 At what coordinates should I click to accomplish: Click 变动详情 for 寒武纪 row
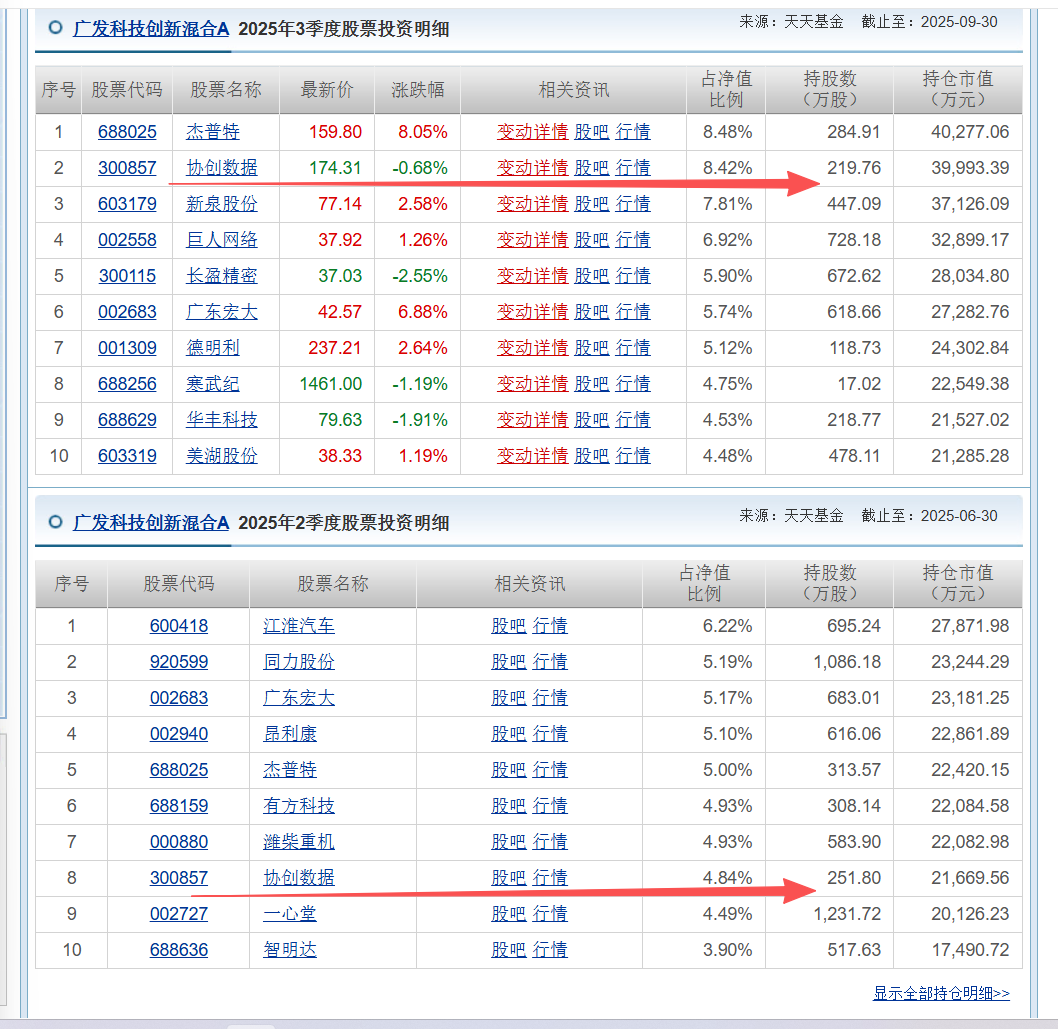(x=532, y=384)
